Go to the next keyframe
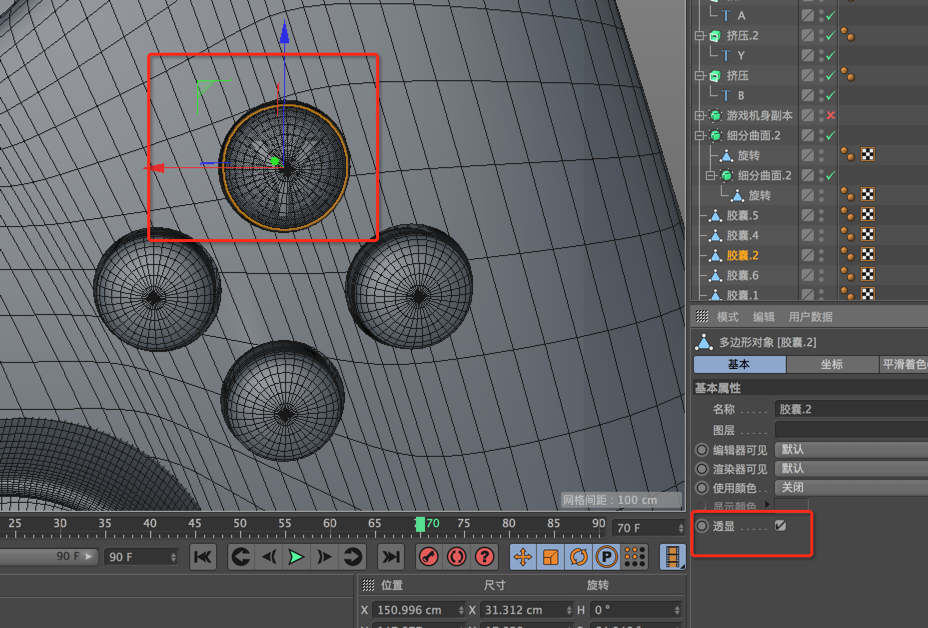Screen dimensions: 928x628 353,557
